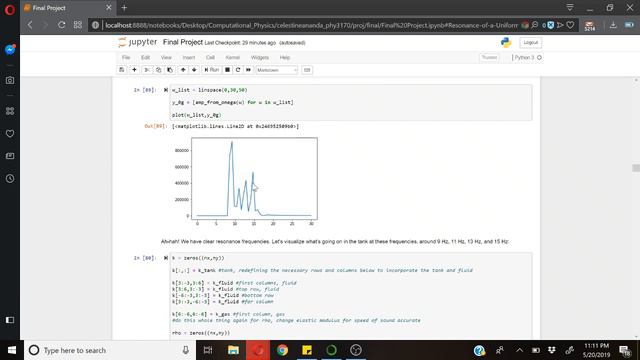Viewport: 640px width, 360px height.
Task: Click the Python 3 kernel indicator
Action: [527, 58]
